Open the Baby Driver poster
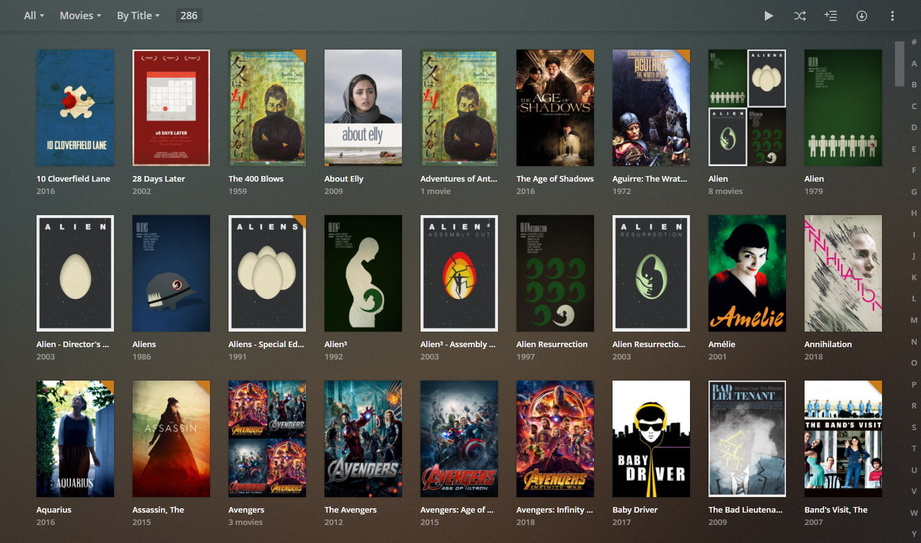Image resolution: width=921 pixels, height=543 pixels. (x=651, y=438)
